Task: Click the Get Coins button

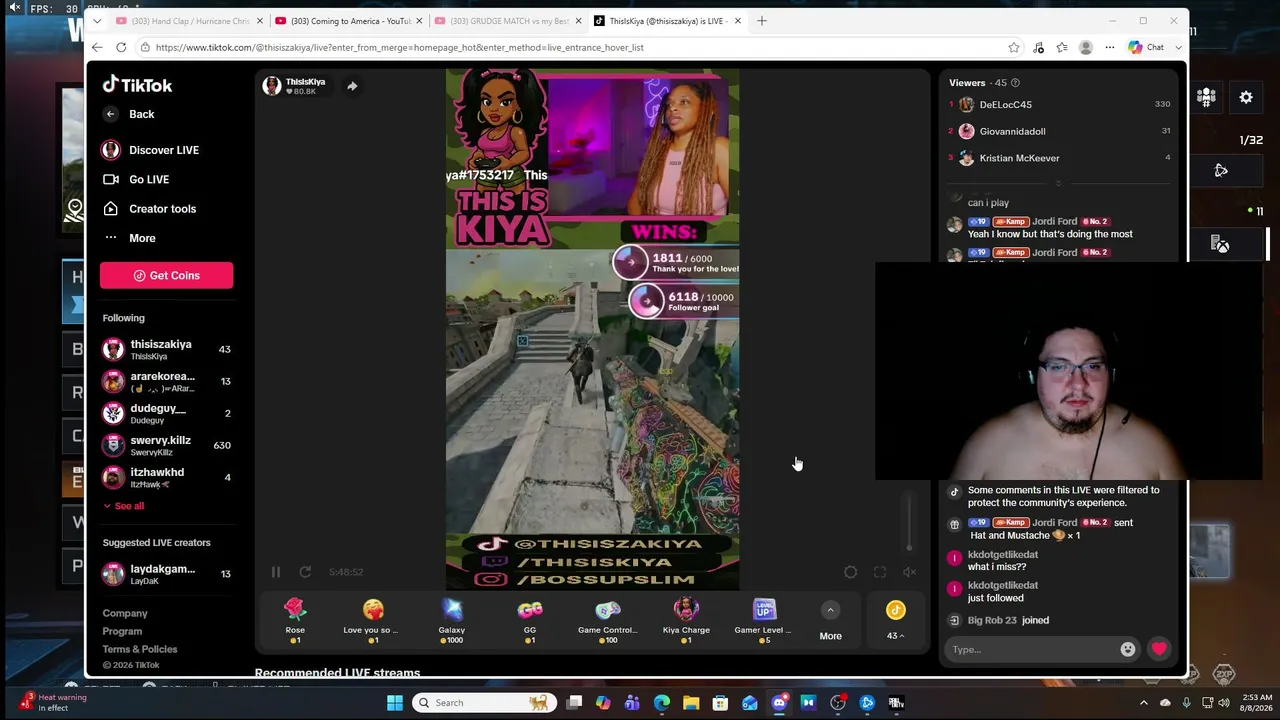Action: click(166, 275)
